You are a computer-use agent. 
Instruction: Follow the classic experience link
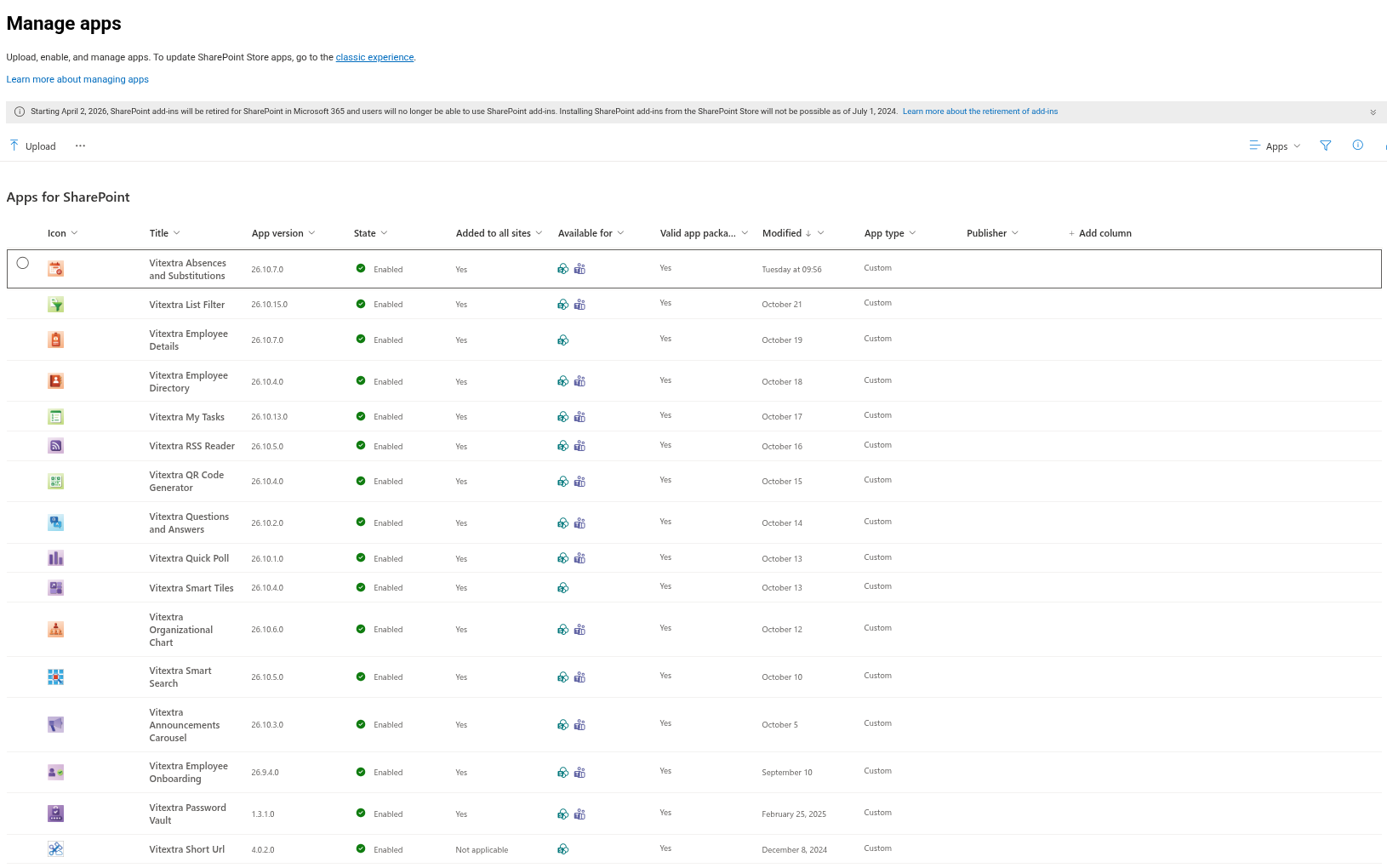click(x=374, y=57)
